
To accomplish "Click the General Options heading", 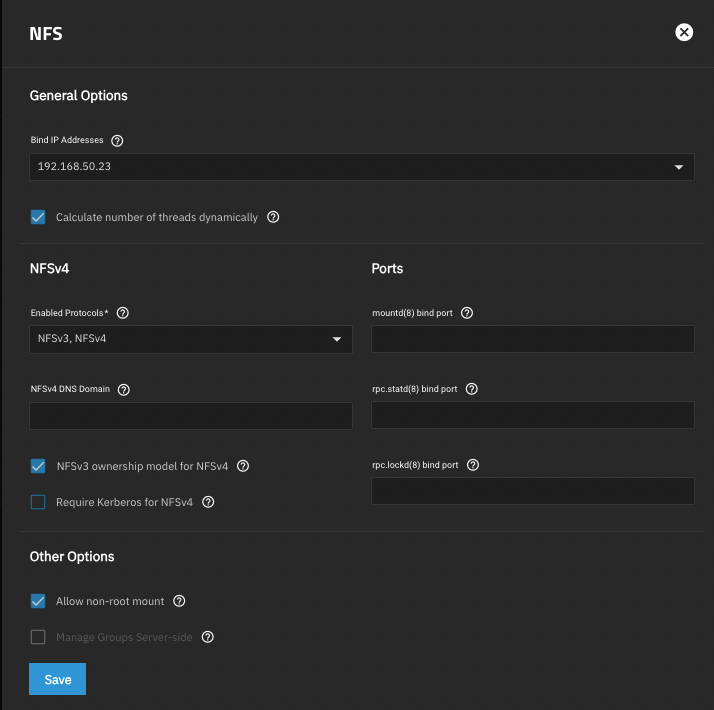I will click(78, 96).
